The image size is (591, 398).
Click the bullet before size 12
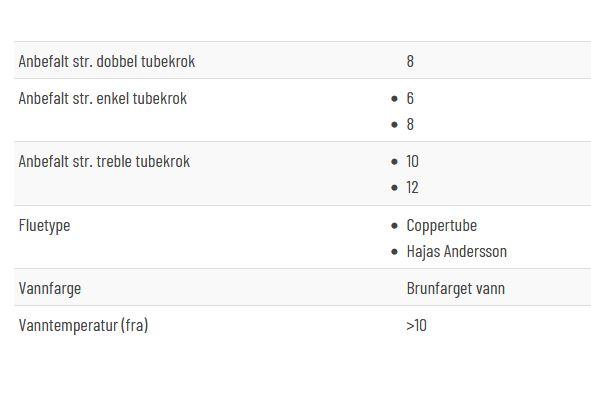[394, 187]
